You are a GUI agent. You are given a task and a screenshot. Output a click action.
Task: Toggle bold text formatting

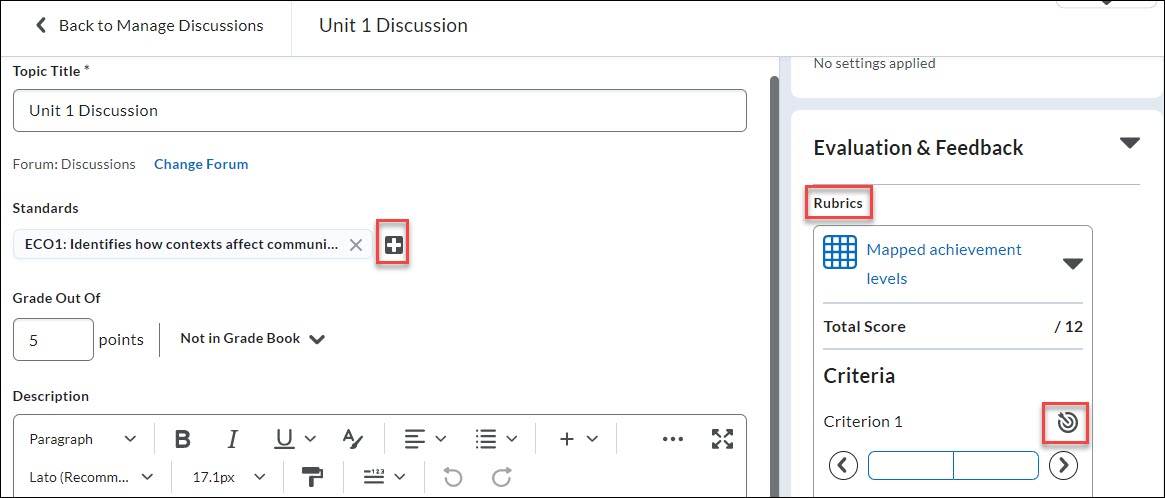click(x=183, y=439)
